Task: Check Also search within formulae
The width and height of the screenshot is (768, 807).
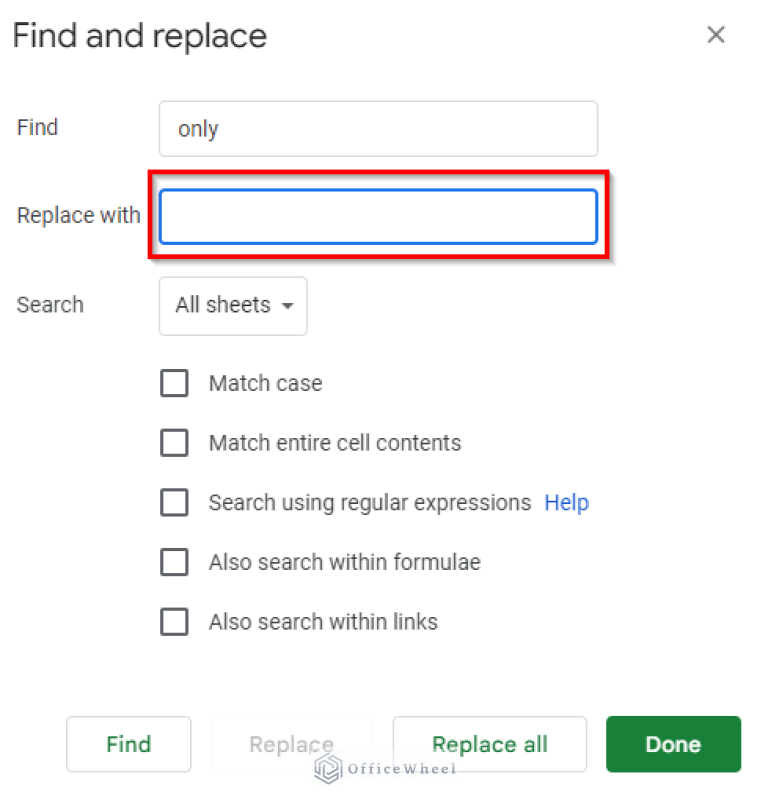Action: click(174, 562)
